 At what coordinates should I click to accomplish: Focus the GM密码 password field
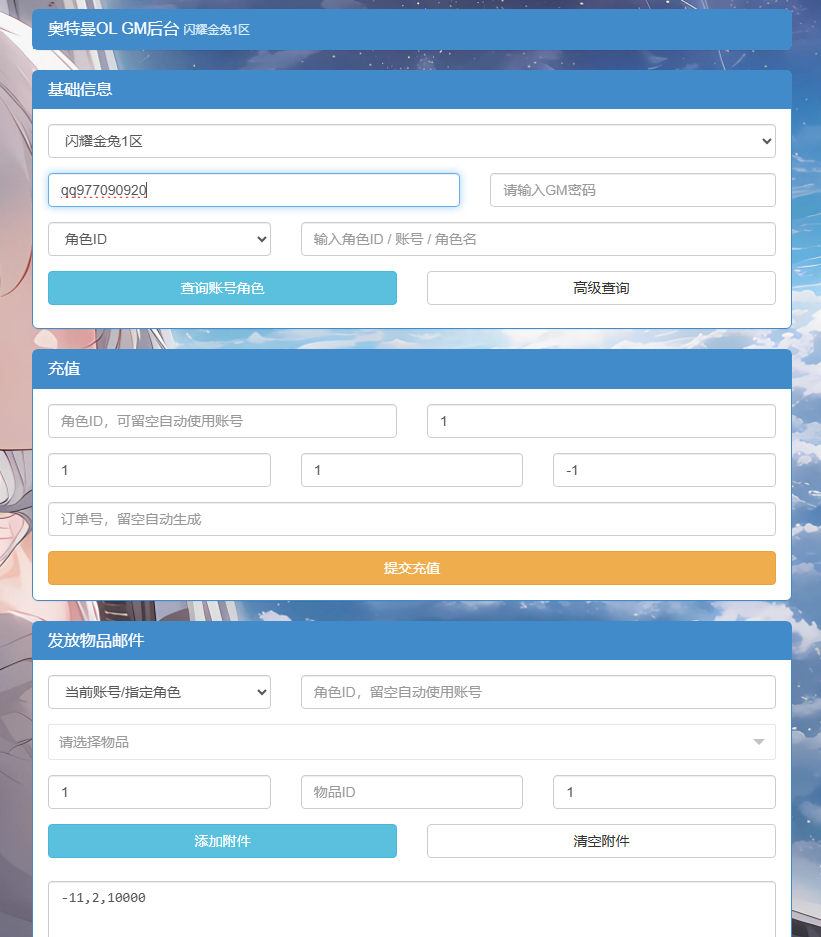(x=633, y=190)
